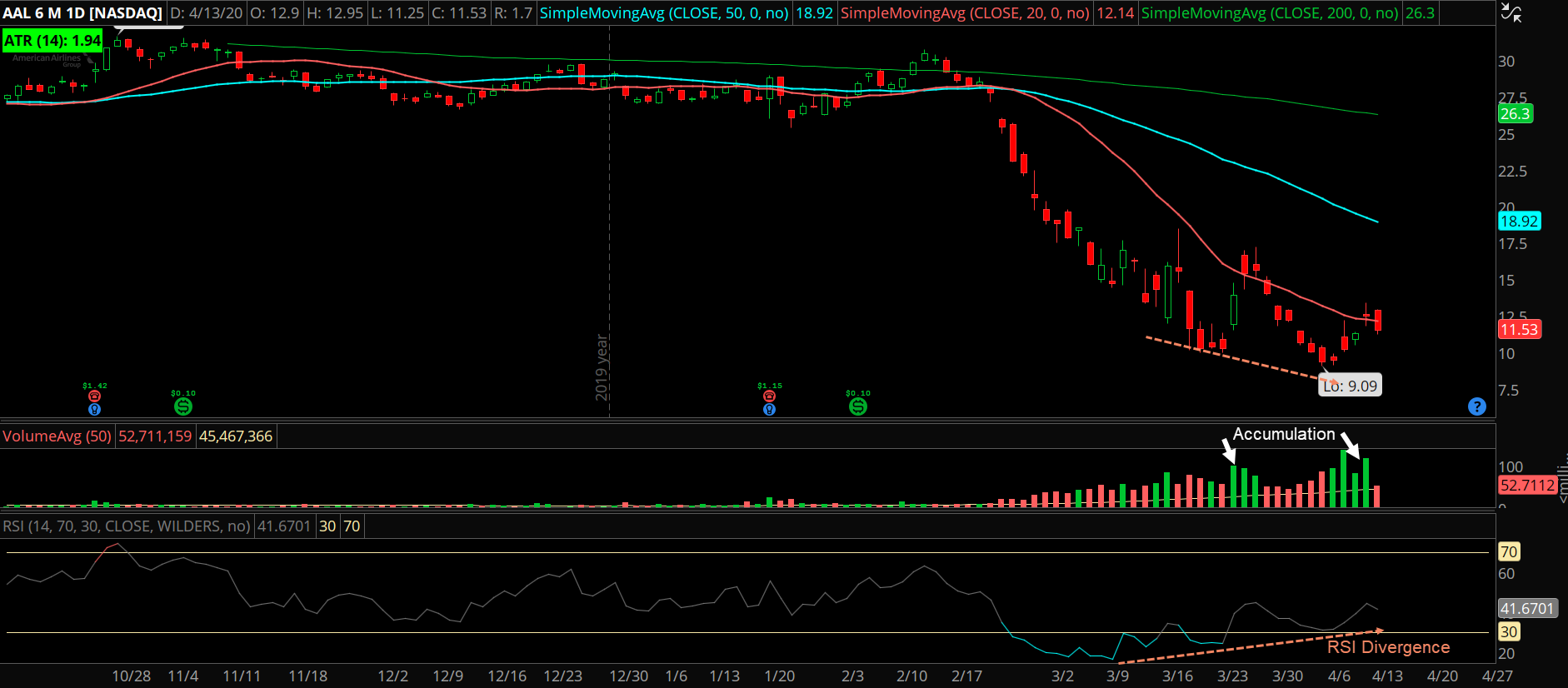This screenshot has width=1568, height=688.
Task: Click the RSI (14, 70, 30, CLOSE, WILDERS, no) label
Action: pyautogui.click(x=126, y=526)
